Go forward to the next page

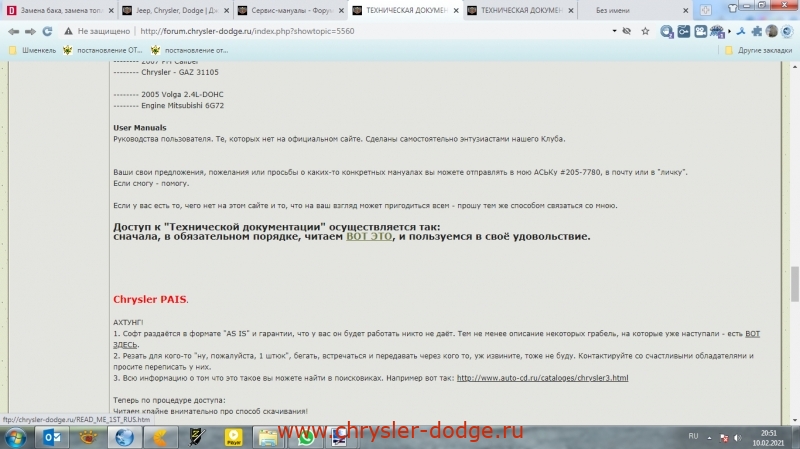[x=31, y=32]
